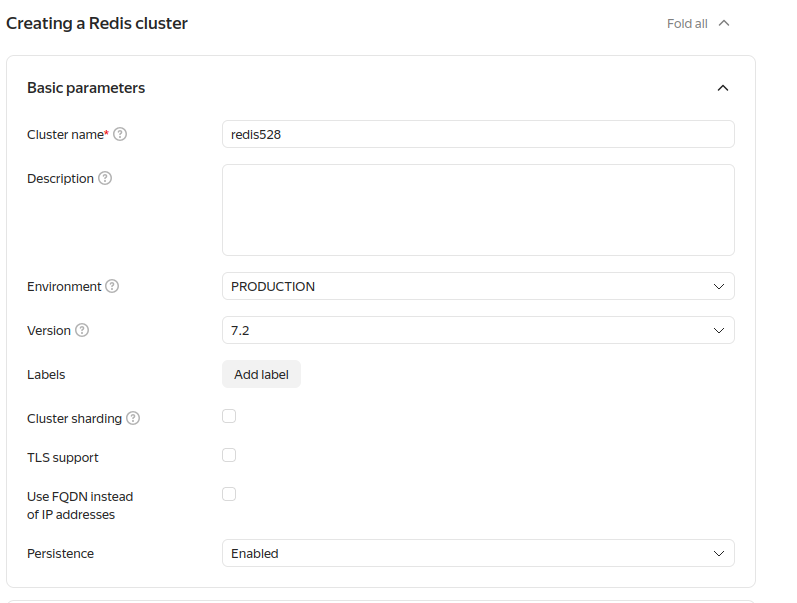Click help icon next to Cluster name
The image size is (797, 603).
(x=120, y=134)
